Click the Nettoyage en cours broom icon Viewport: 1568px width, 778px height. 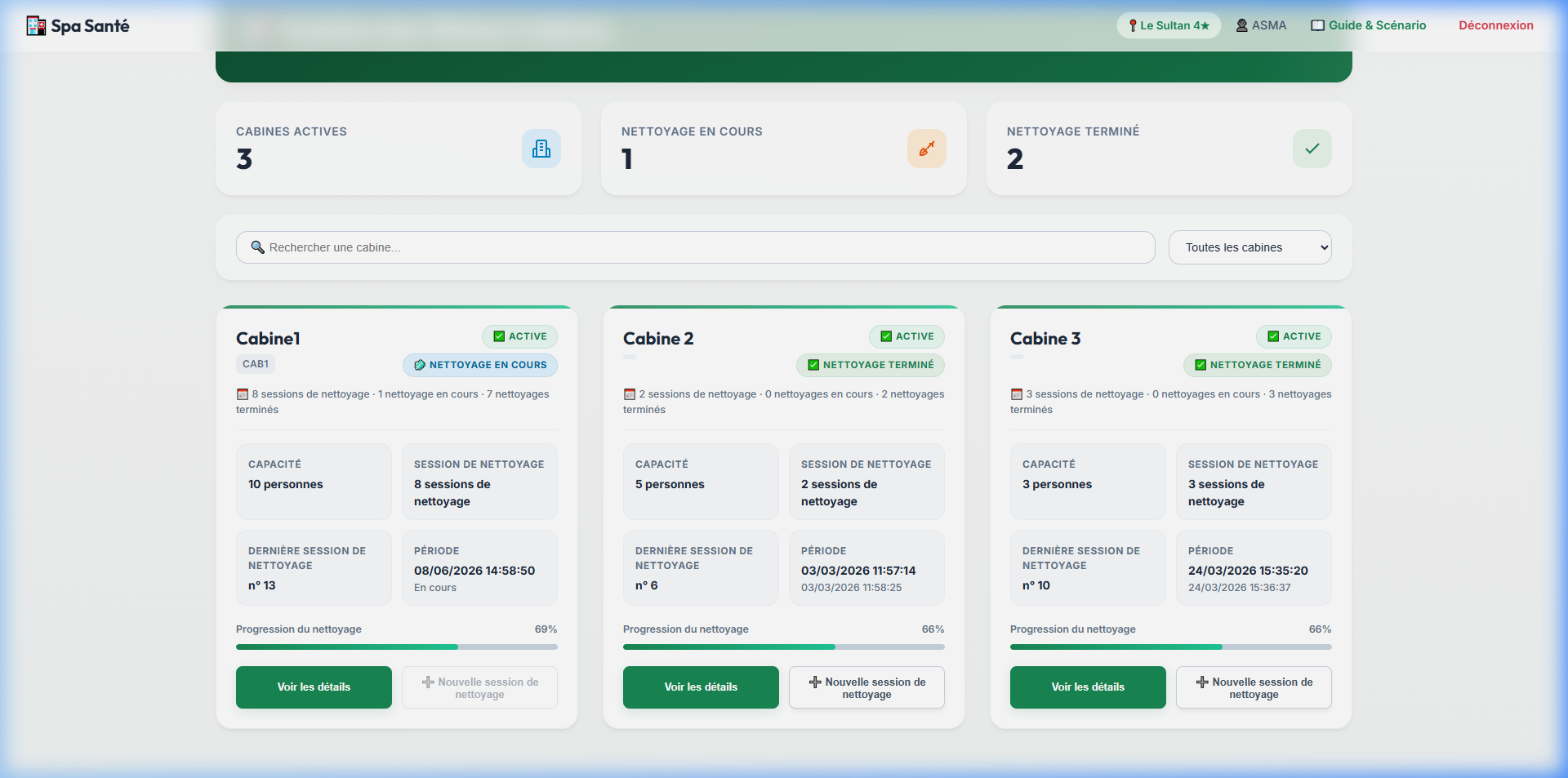point(927,149)
